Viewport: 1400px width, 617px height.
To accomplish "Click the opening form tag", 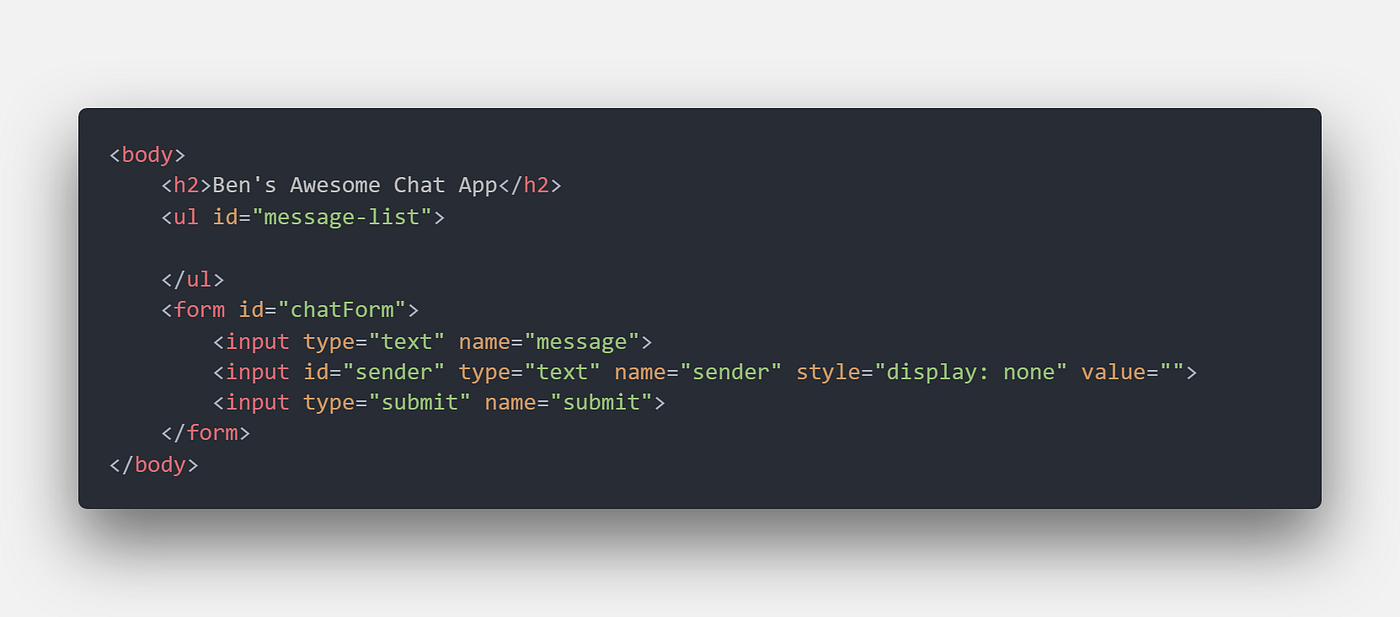I will click(290, 310).
